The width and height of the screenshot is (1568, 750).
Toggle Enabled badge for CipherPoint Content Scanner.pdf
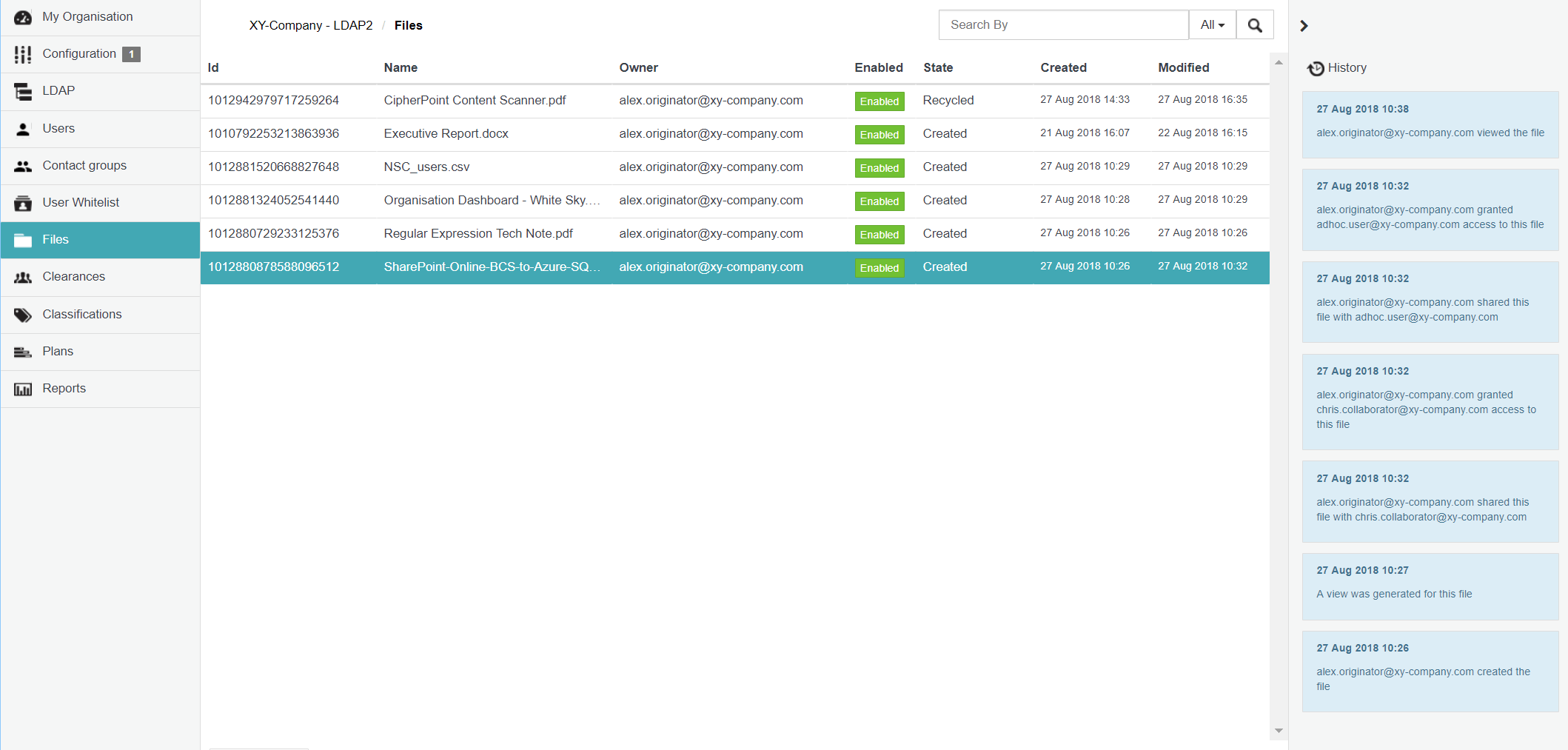point(880,101)
